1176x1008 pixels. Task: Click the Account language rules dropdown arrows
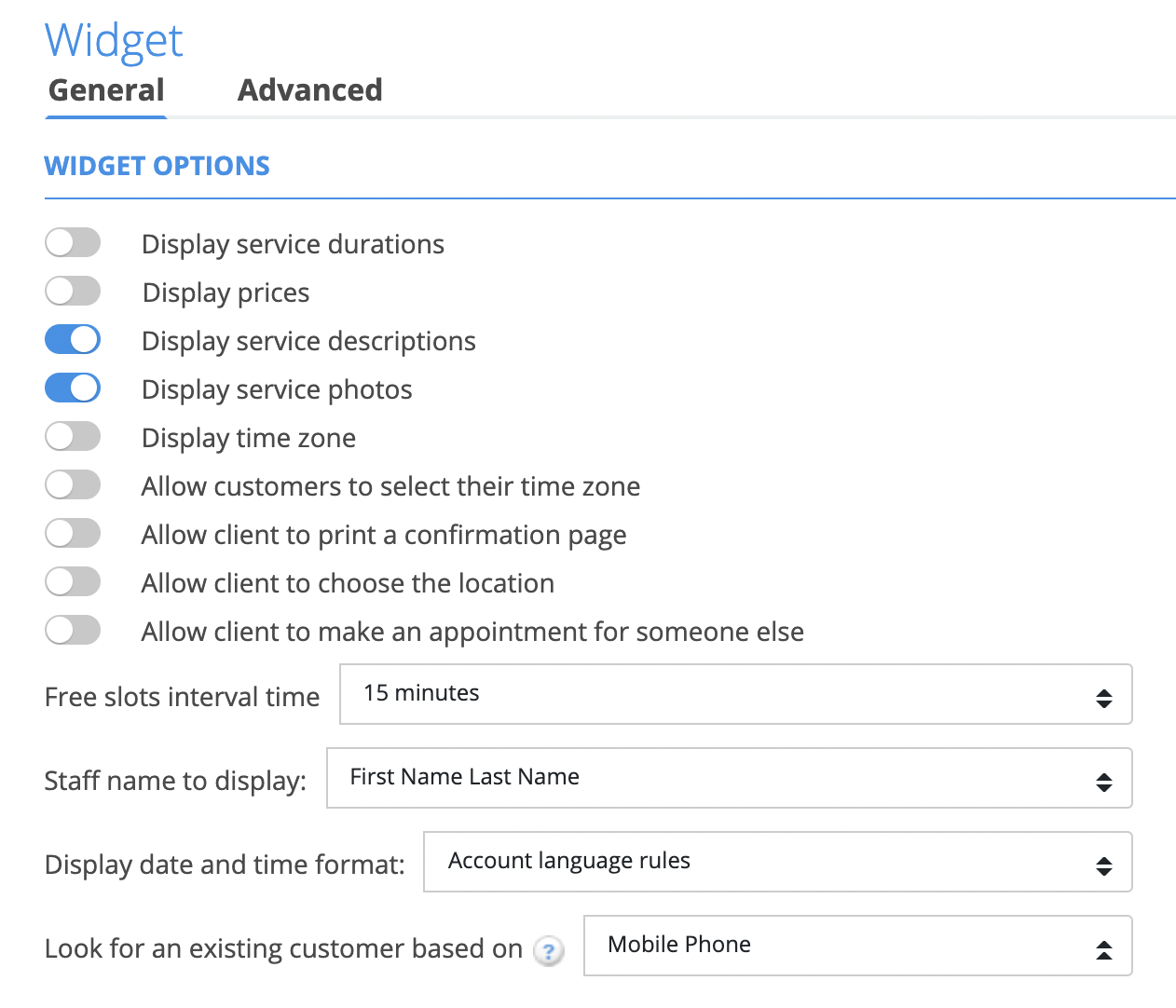(1104, 866)
